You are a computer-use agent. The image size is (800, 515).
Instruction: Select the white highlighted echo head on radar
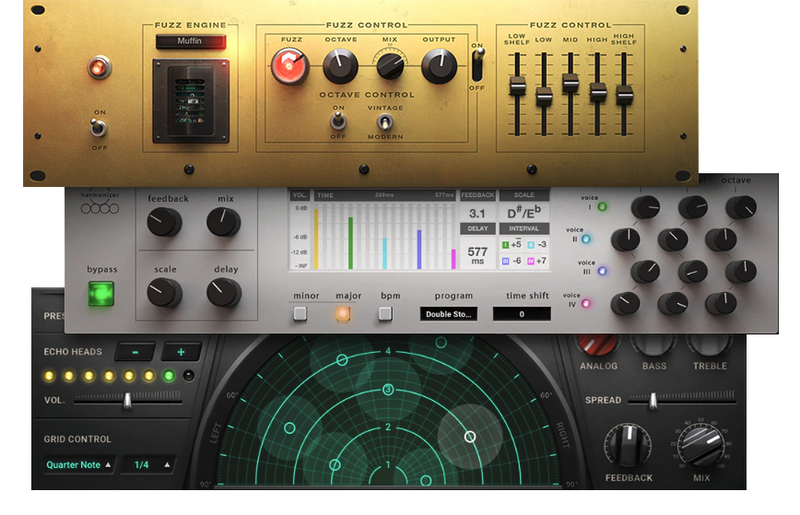click(470, 436)
